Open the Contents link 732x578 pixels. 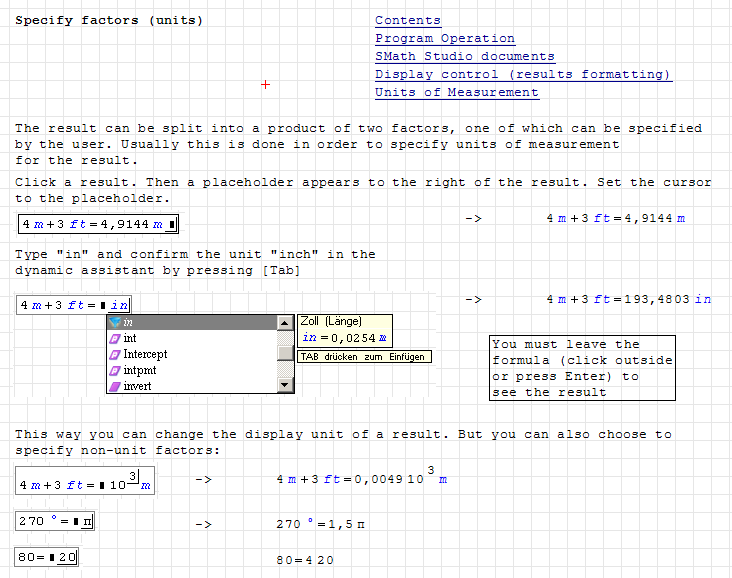pos(407,20)
